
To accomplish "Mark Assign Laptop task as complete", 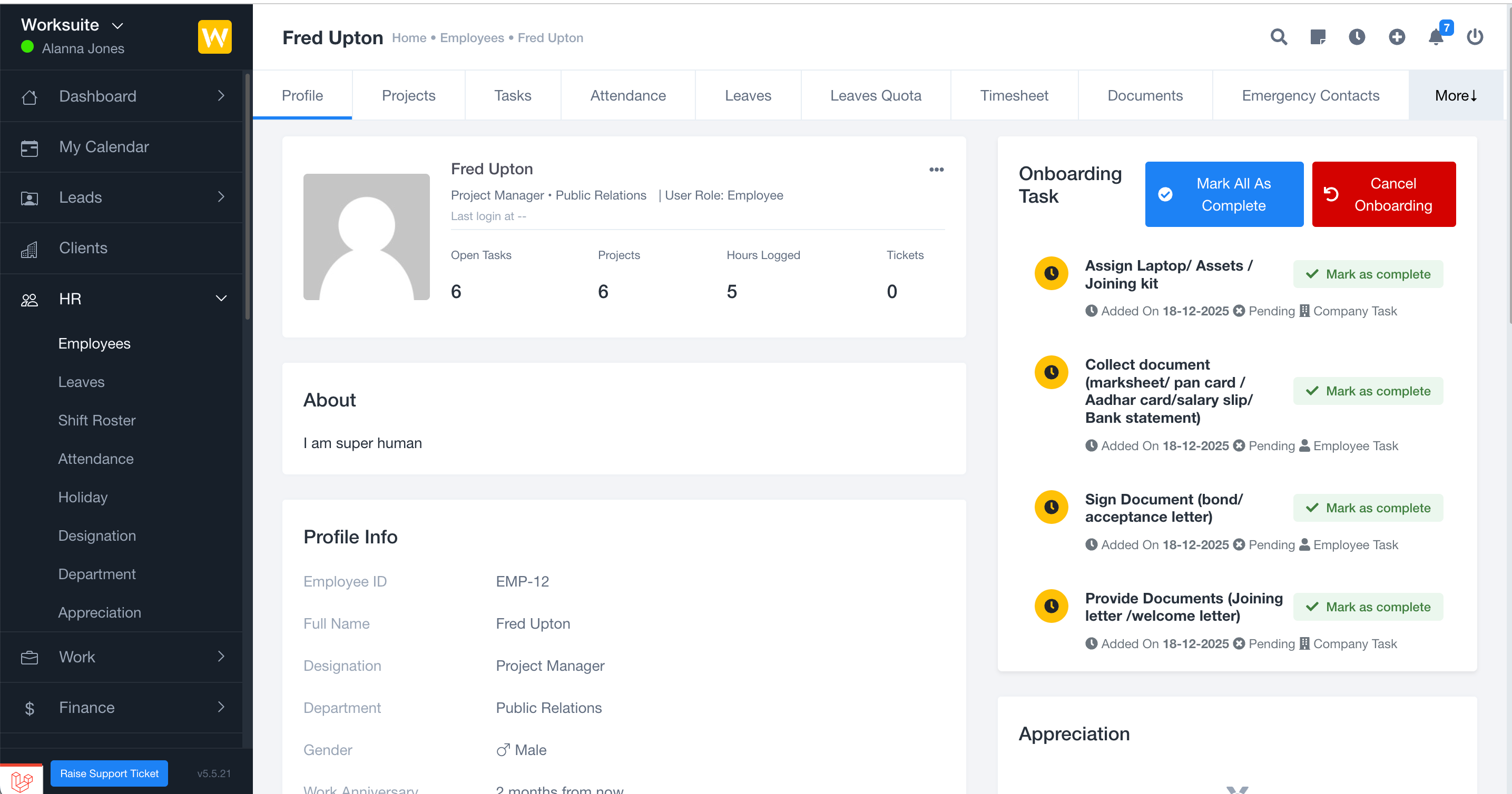I will [x=1368, y=274].
